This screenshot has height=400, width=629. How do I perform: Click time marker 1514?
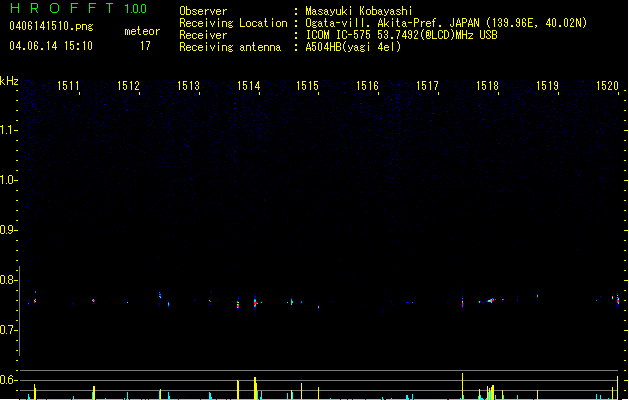(249, 86)
